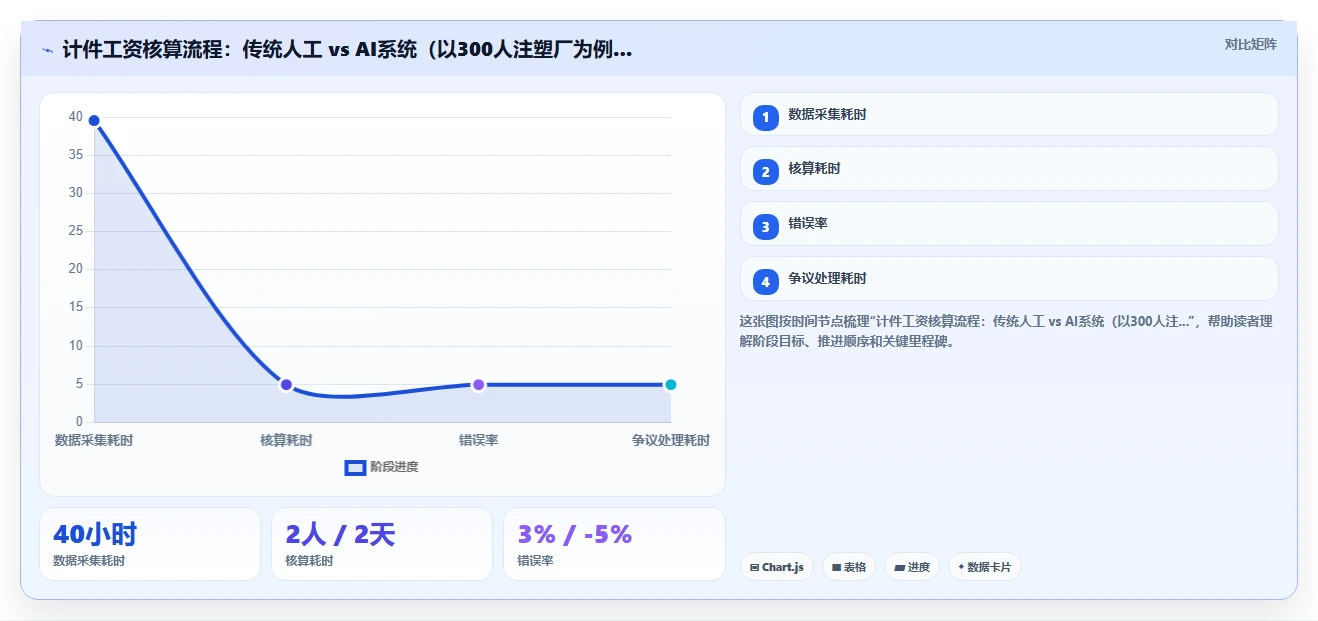
Task: Click the Chart.js tag pill
Action: (777, 567)
